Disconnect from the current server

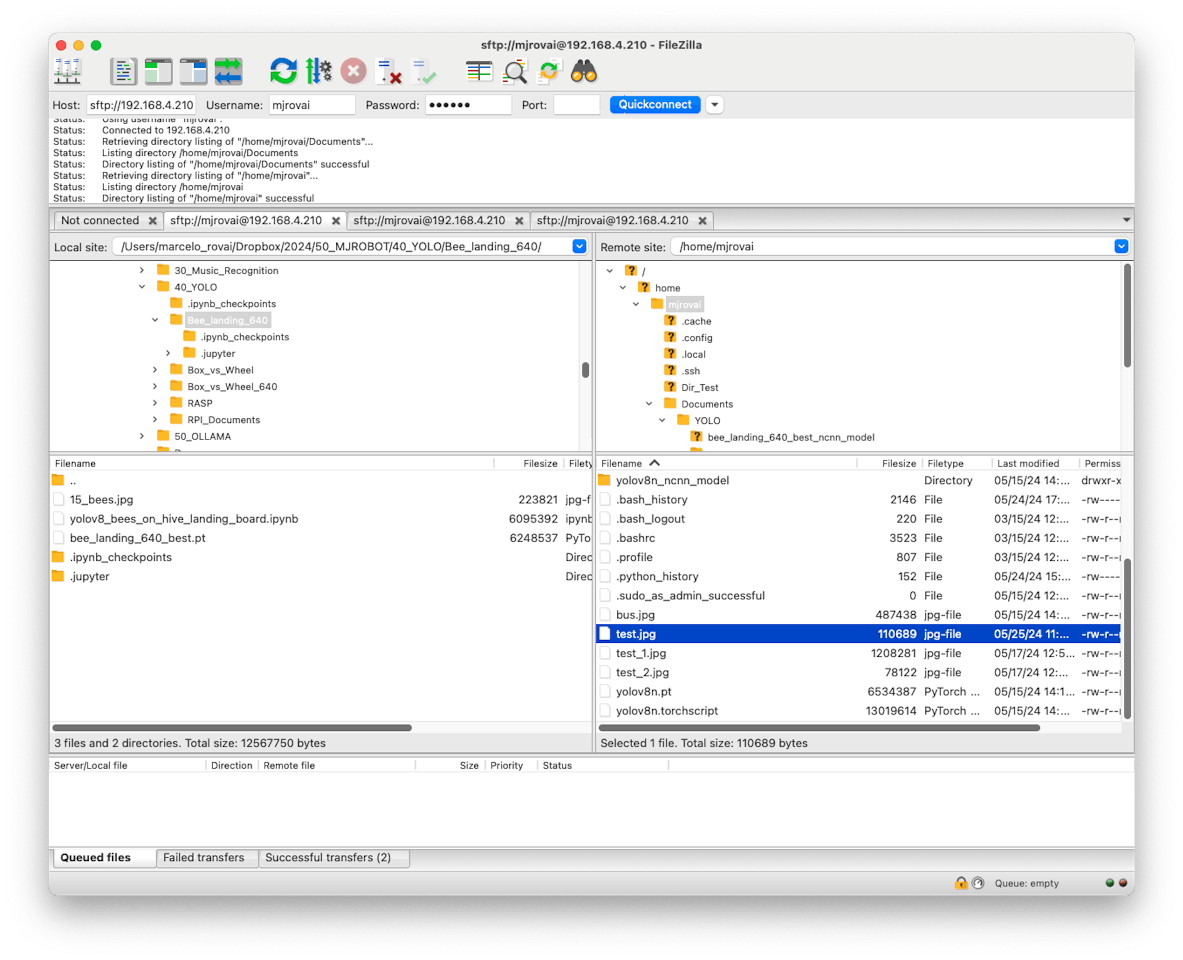pyautogui.click(x=388, y=71)
